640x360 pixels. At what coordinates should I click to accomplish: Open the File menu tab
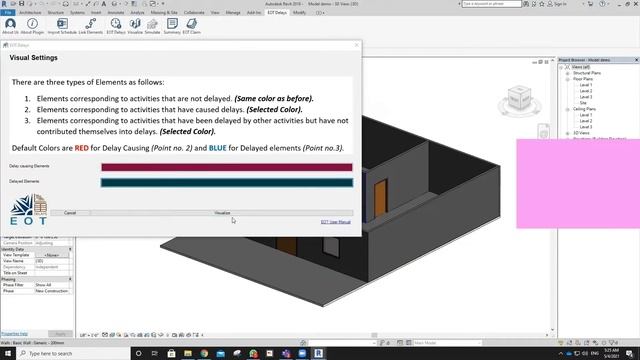click(x=8, y=13)
